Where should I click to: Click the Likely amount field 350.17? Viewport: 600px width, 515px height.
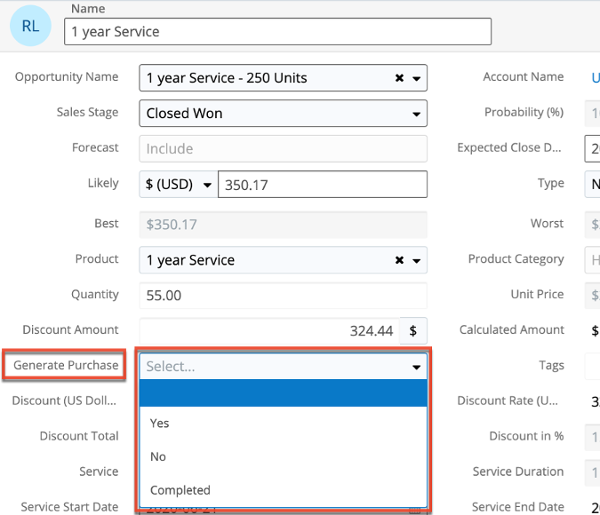point(321,185)
